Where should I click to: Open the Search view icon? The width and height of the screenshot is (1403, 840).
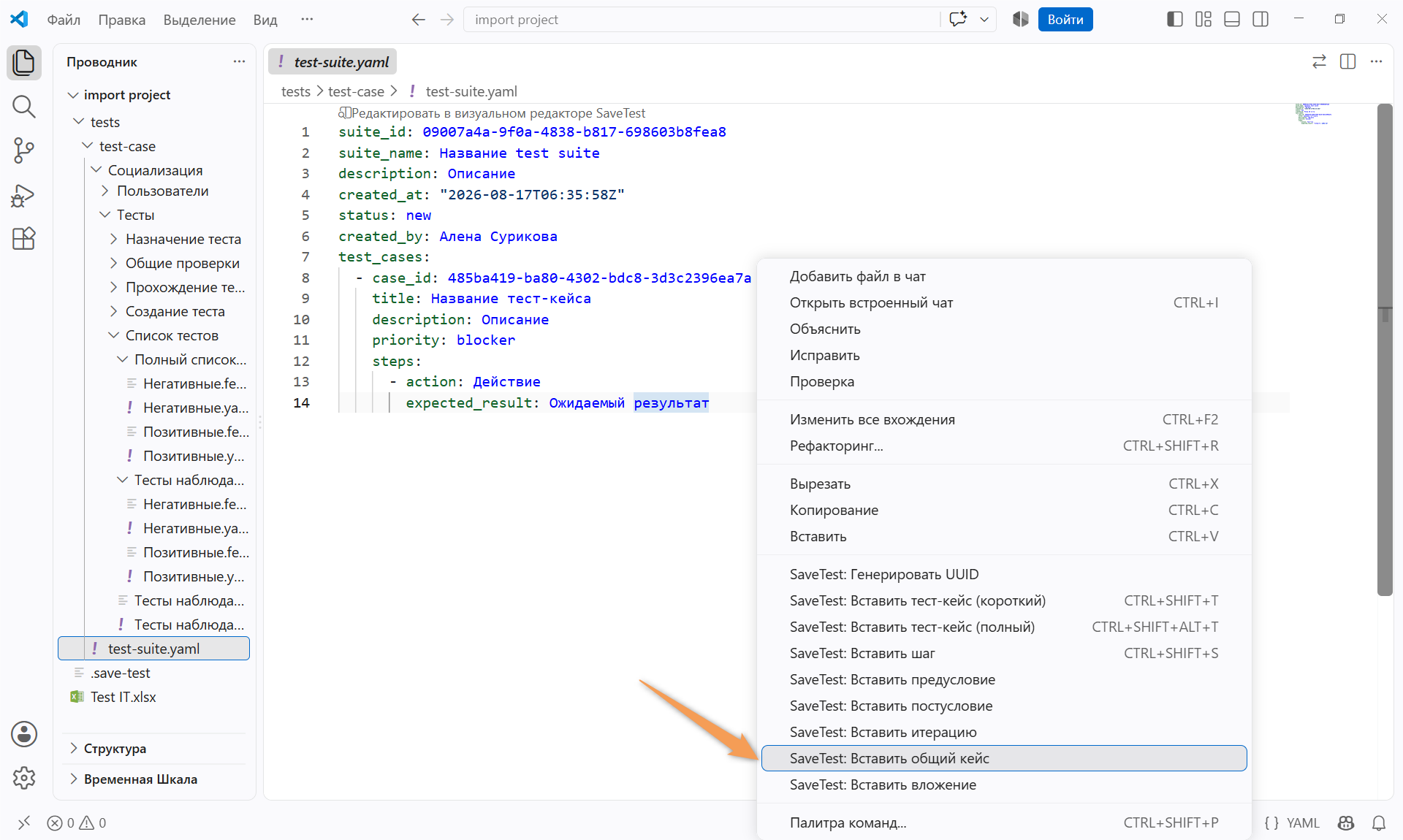pyautogui.click(x=23, y=107)
